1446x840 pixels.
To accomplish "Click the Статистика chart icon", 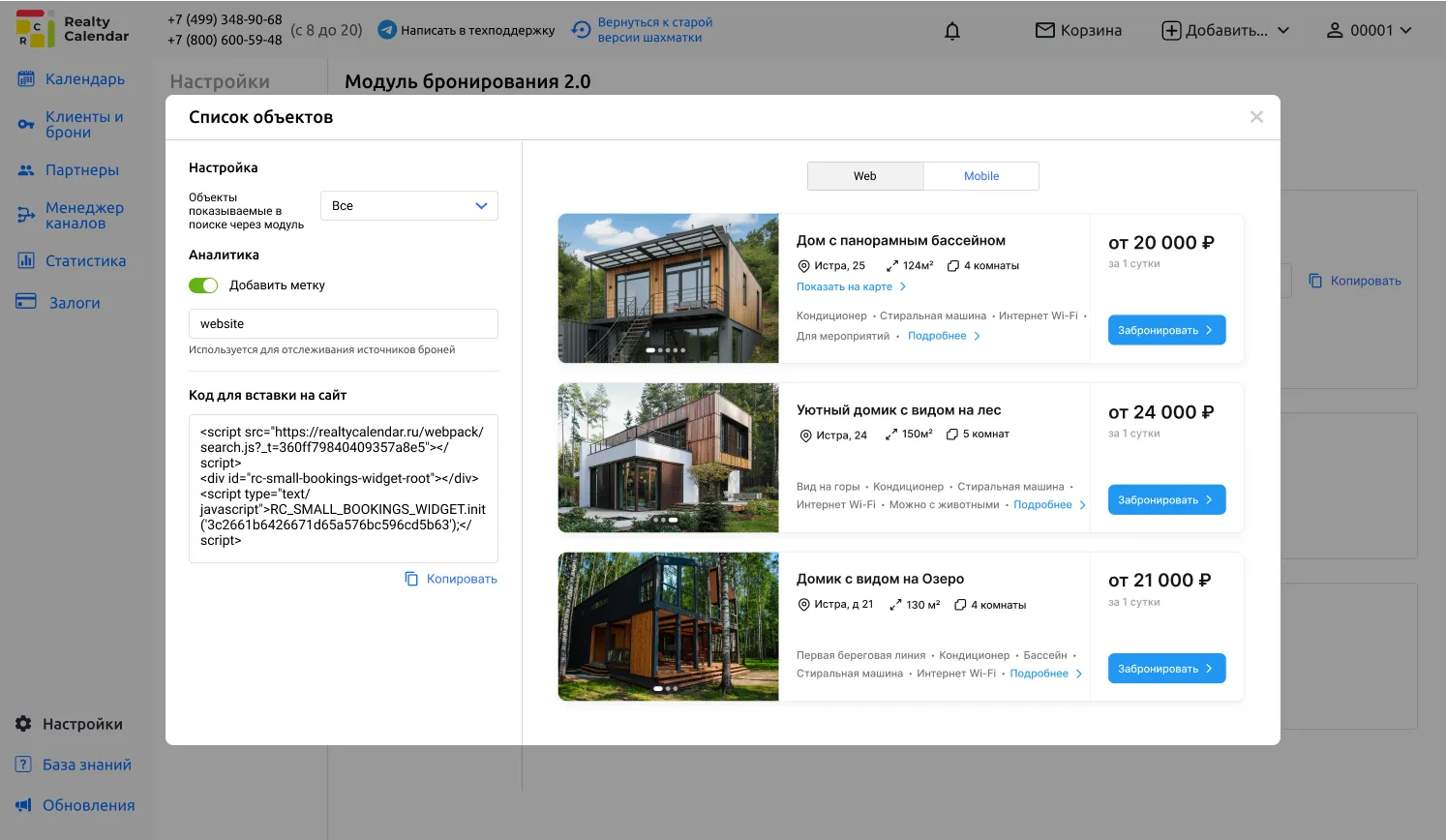I will pos(26,260).
